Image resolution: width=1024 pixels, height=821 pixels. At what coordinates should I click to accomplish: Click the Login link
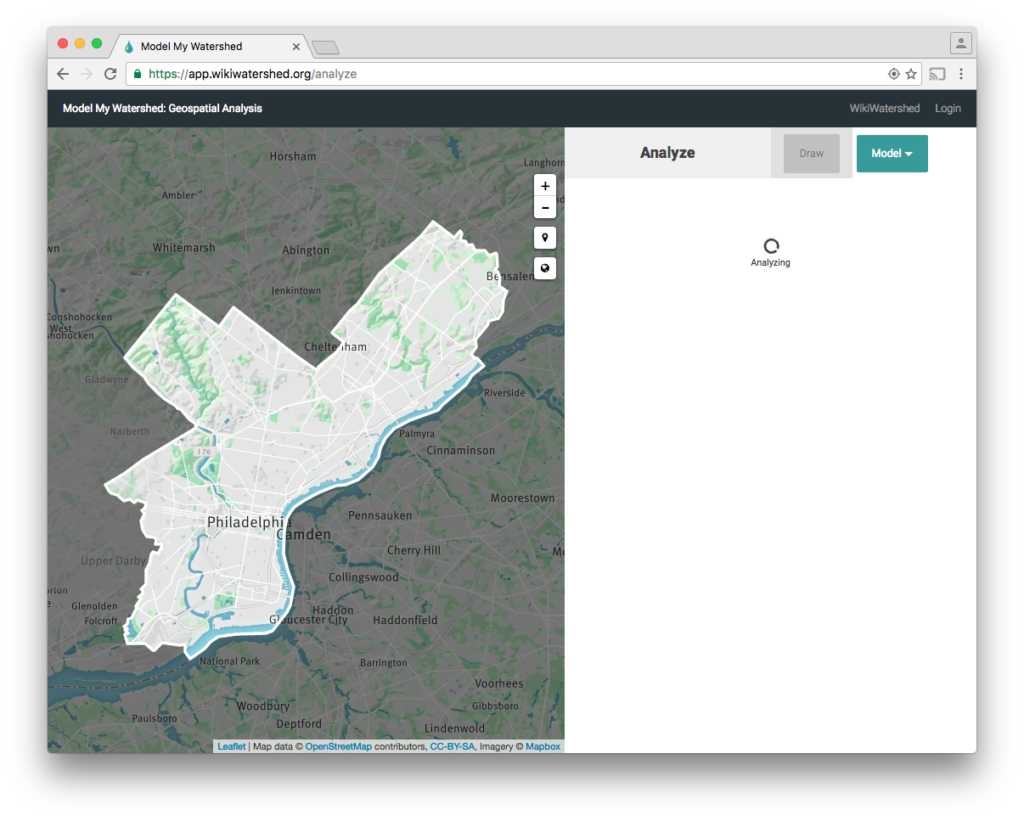(x=947, y=108)
